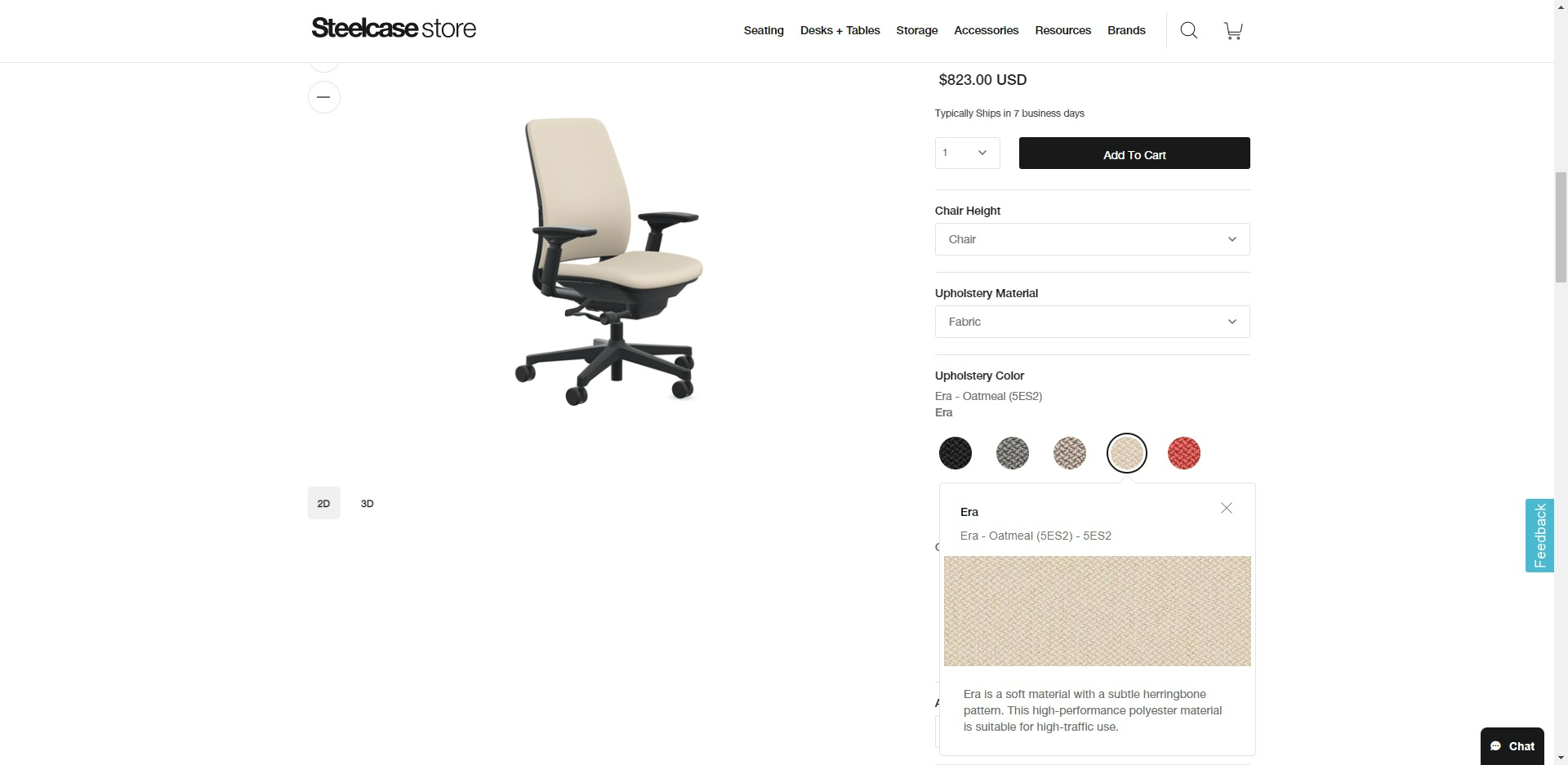The width and height of the screenshot is (1568, 765).
Task: Open the search magnifier icon
Action: click(x=1189, y=31)
